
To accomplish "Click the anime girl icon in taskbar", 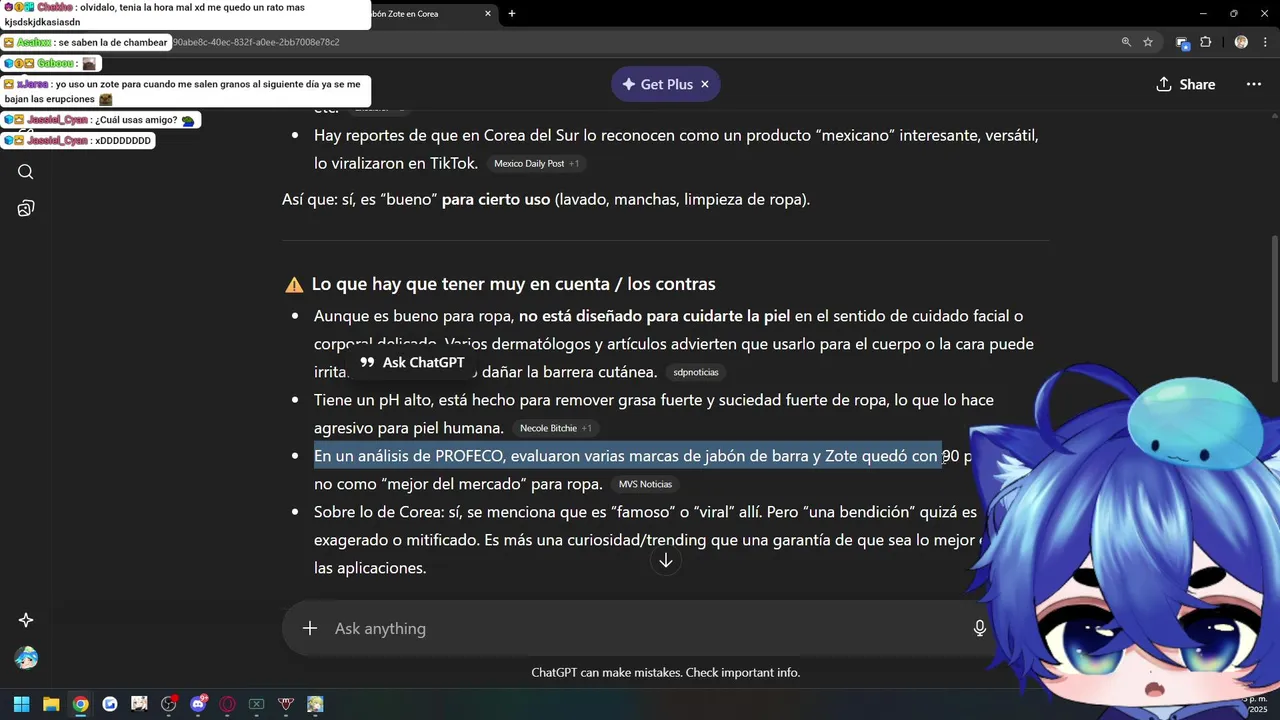I will (x=139, y=704).
